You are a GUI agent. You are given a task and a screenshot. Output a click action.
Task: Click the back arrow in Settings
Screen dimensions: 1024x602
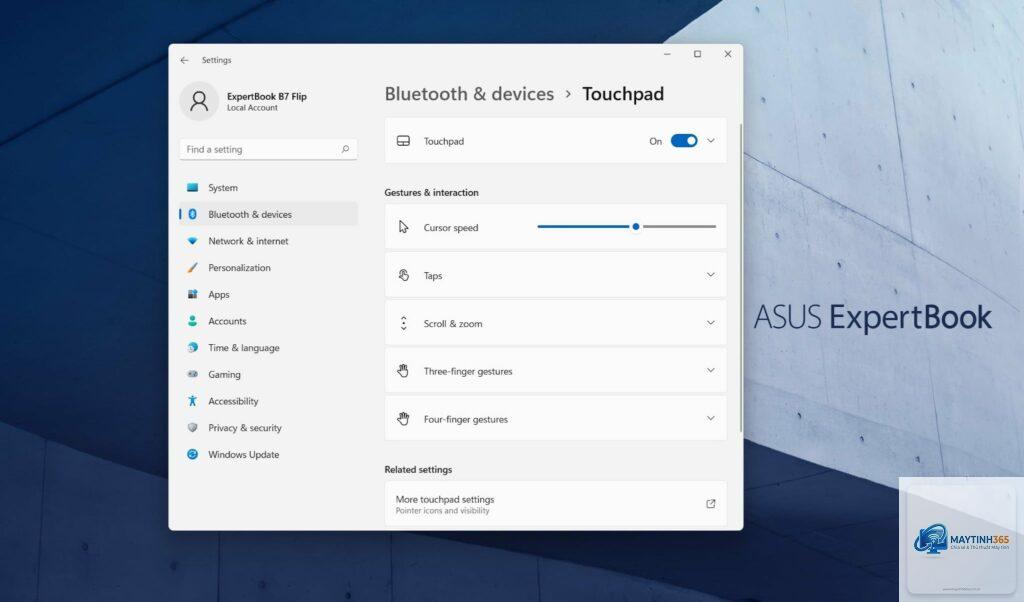click(184, 60)
